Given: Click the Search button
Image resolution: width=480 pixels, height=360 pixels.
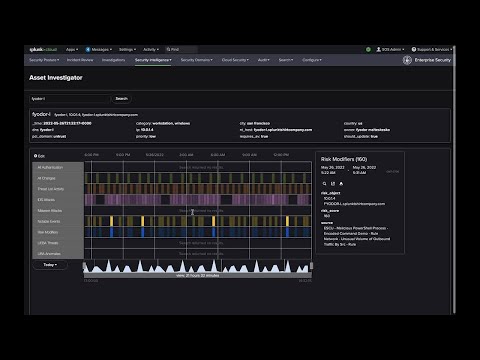Looking at the screenshot, I should (121, 99).
